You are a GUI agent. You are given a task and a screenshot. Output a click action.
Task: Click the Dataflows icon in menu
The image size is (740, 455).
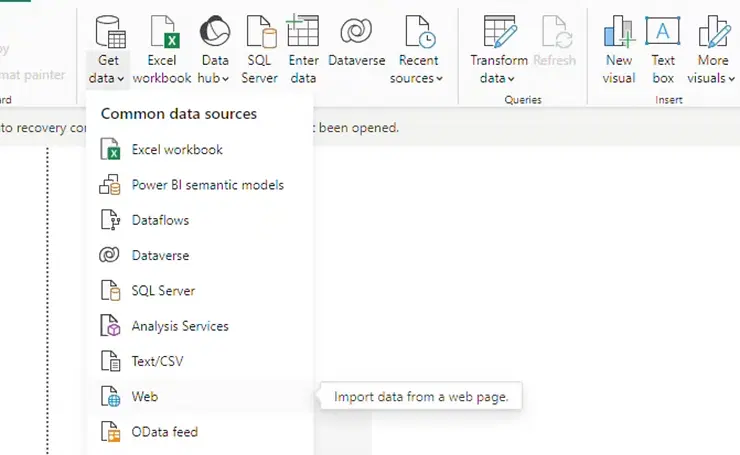[x=111, y=220]
